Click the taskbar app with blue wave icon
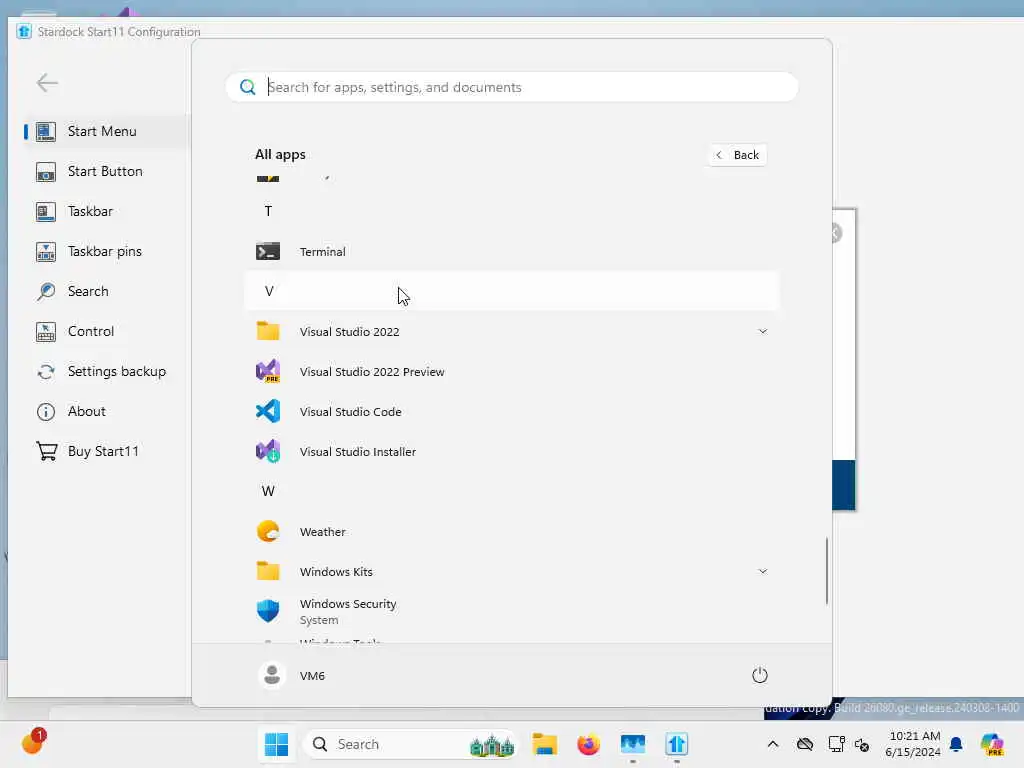This screenshot has height=768, width=1024. click(633, 744)
